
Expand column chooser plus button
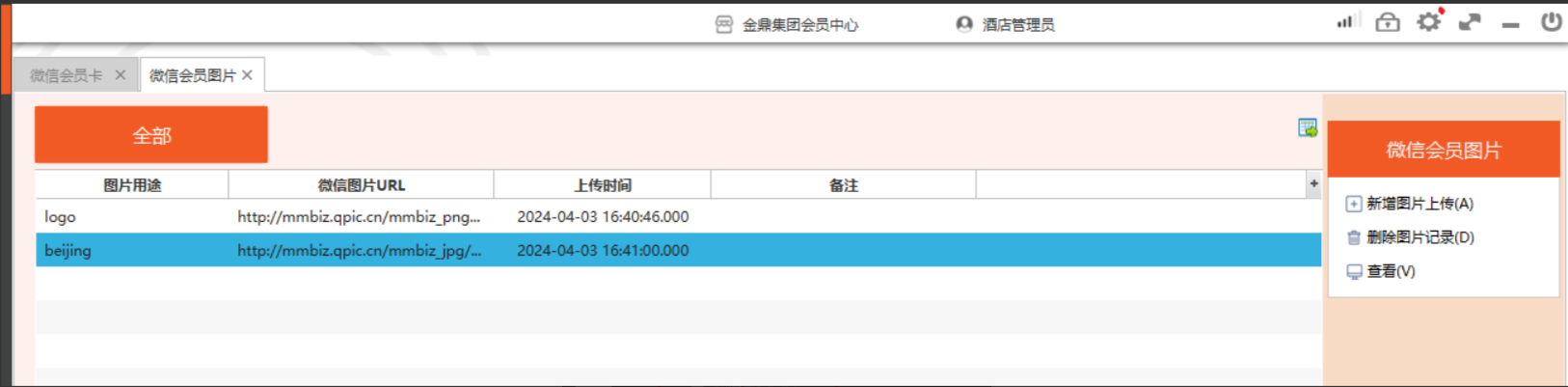pos(1313,184)
